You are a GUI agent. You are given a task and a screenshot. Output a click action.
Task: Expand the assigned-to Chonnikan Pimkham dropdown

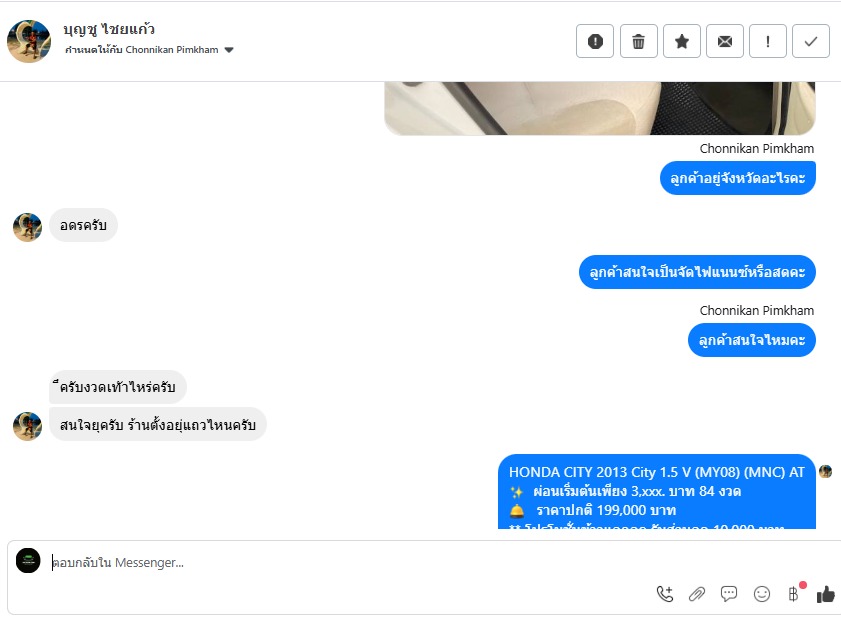229,50
